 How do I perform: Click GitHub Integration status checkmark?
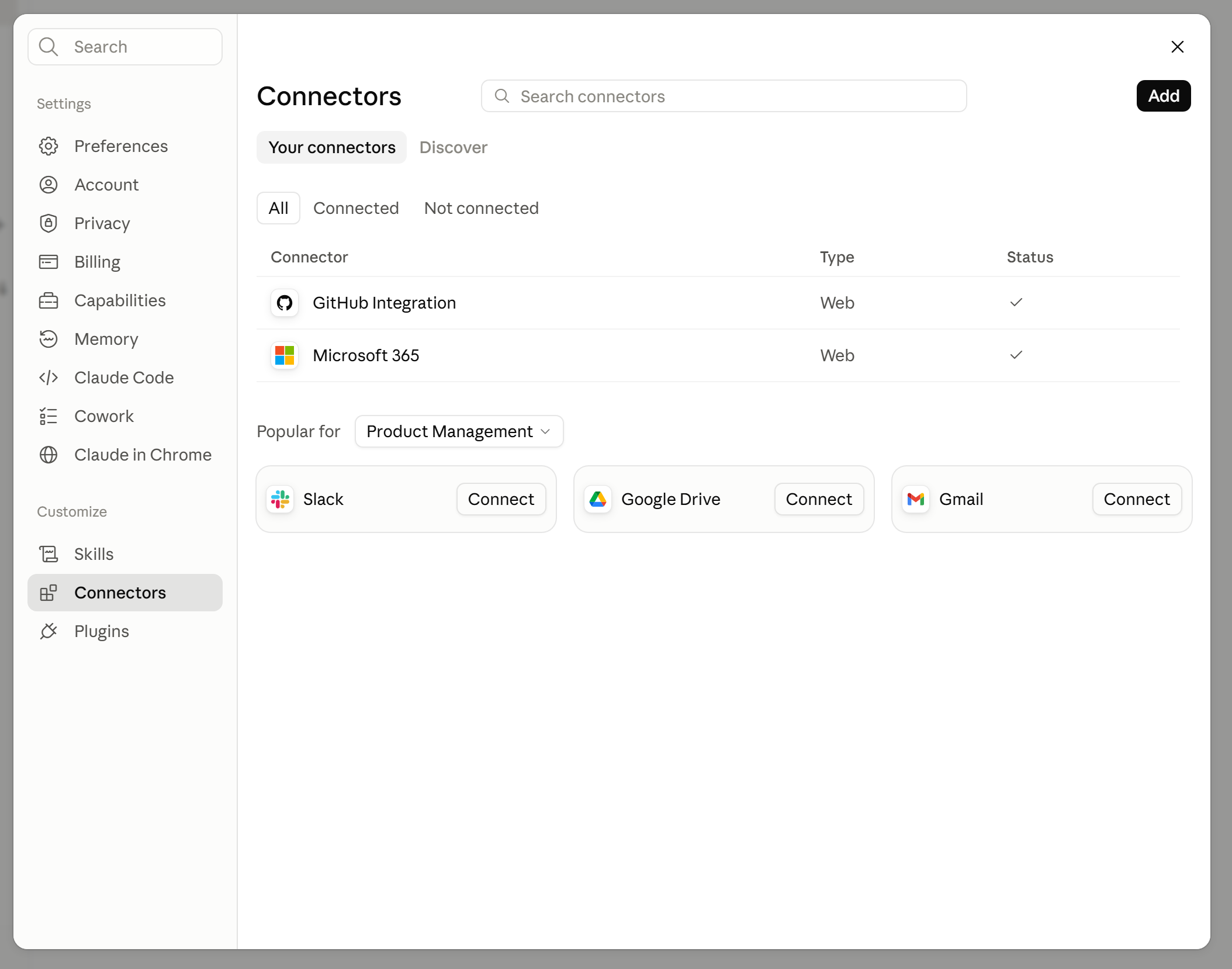tap(1016, 302)
